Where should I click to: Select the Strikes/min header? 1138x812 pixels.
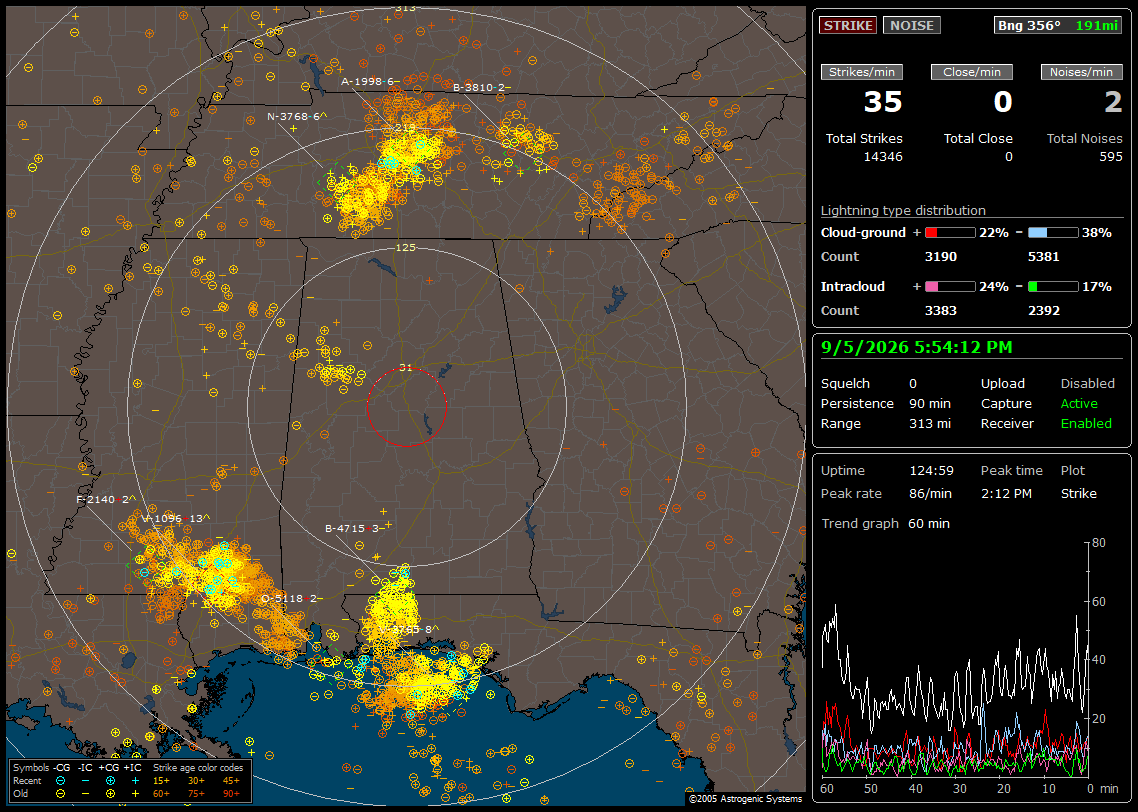pos(861,72)
